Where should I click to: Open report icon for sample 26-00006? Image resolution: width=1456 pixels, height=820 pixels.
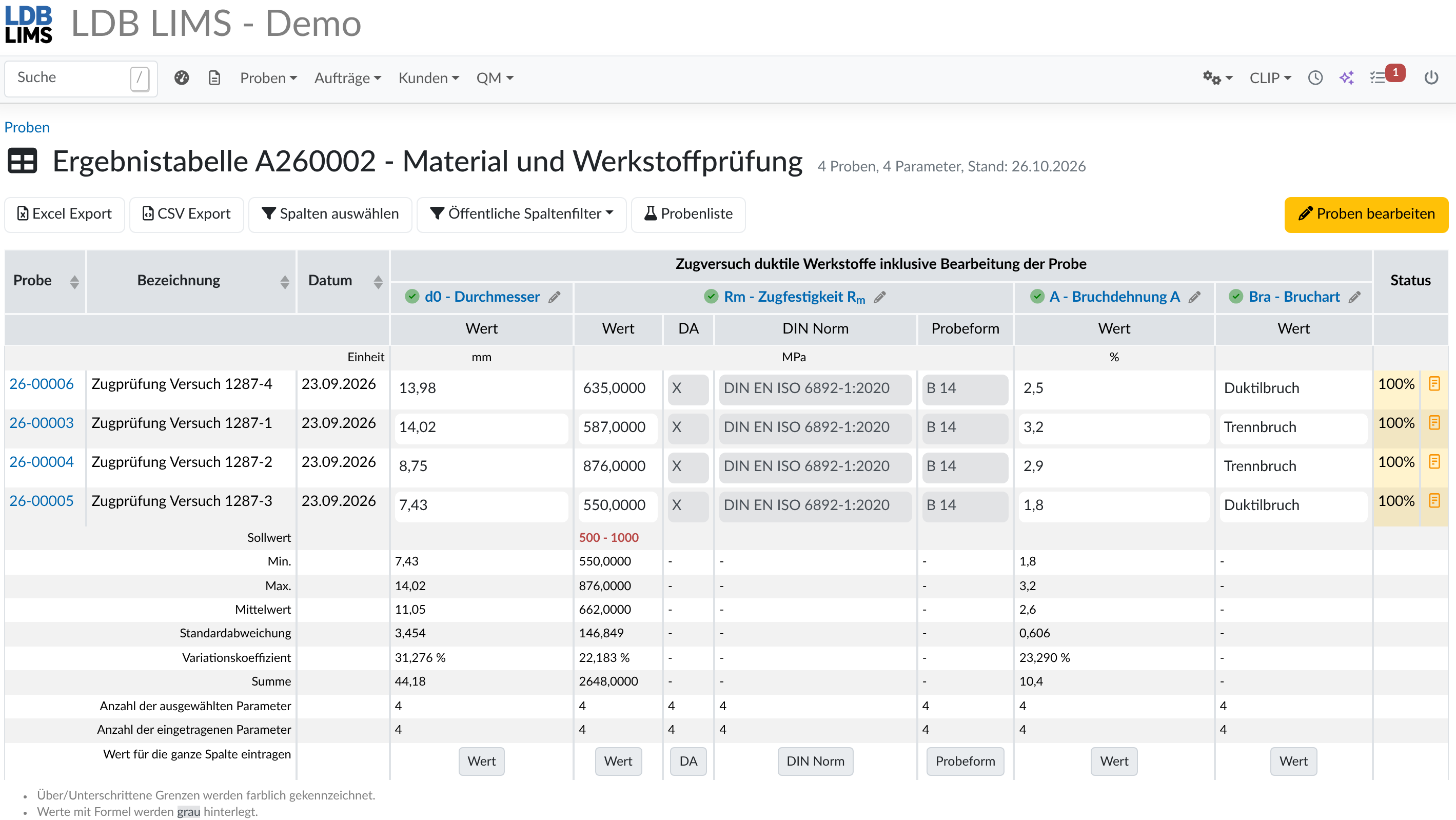1434,384
